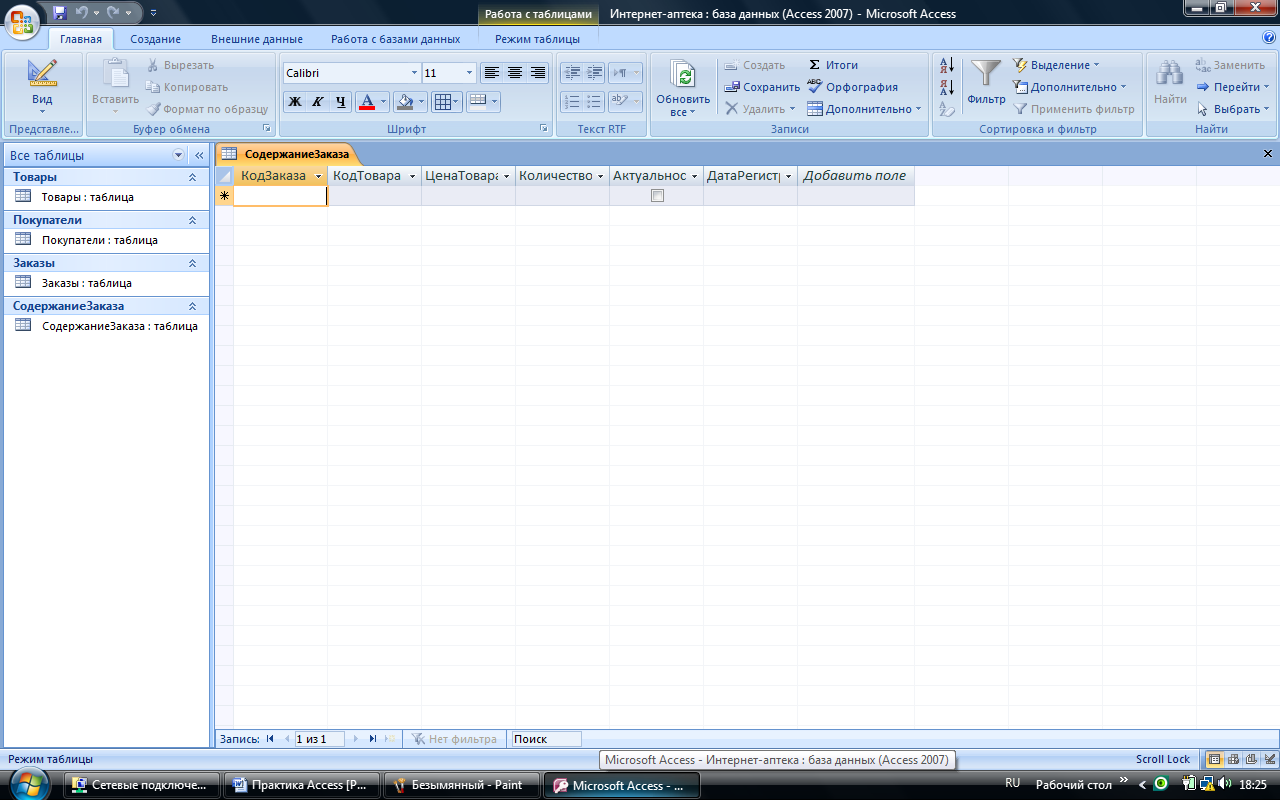
Task: Toggle bold with the Ж button
Action: point(295,101)
